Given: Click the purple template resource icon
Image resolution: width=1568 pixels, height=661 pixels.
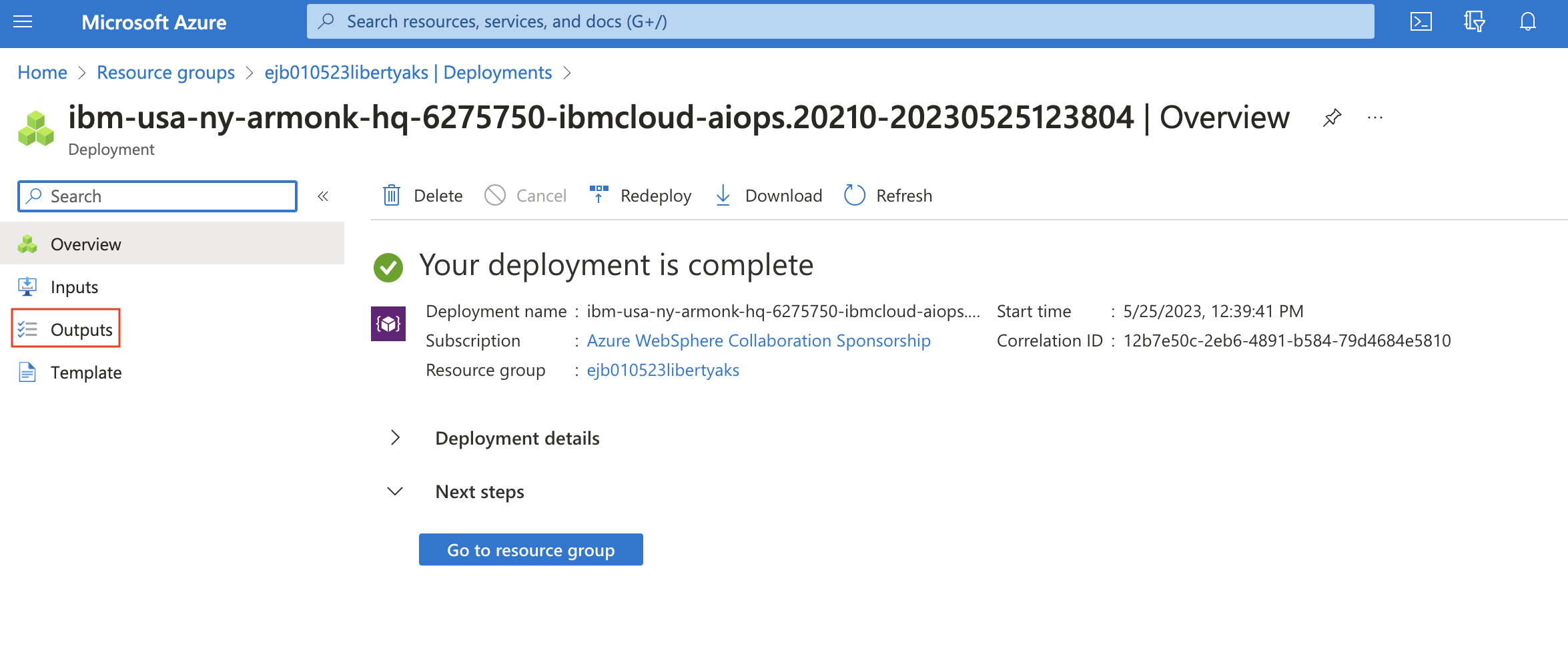Looking at the screenshot, I should point(388,324).
